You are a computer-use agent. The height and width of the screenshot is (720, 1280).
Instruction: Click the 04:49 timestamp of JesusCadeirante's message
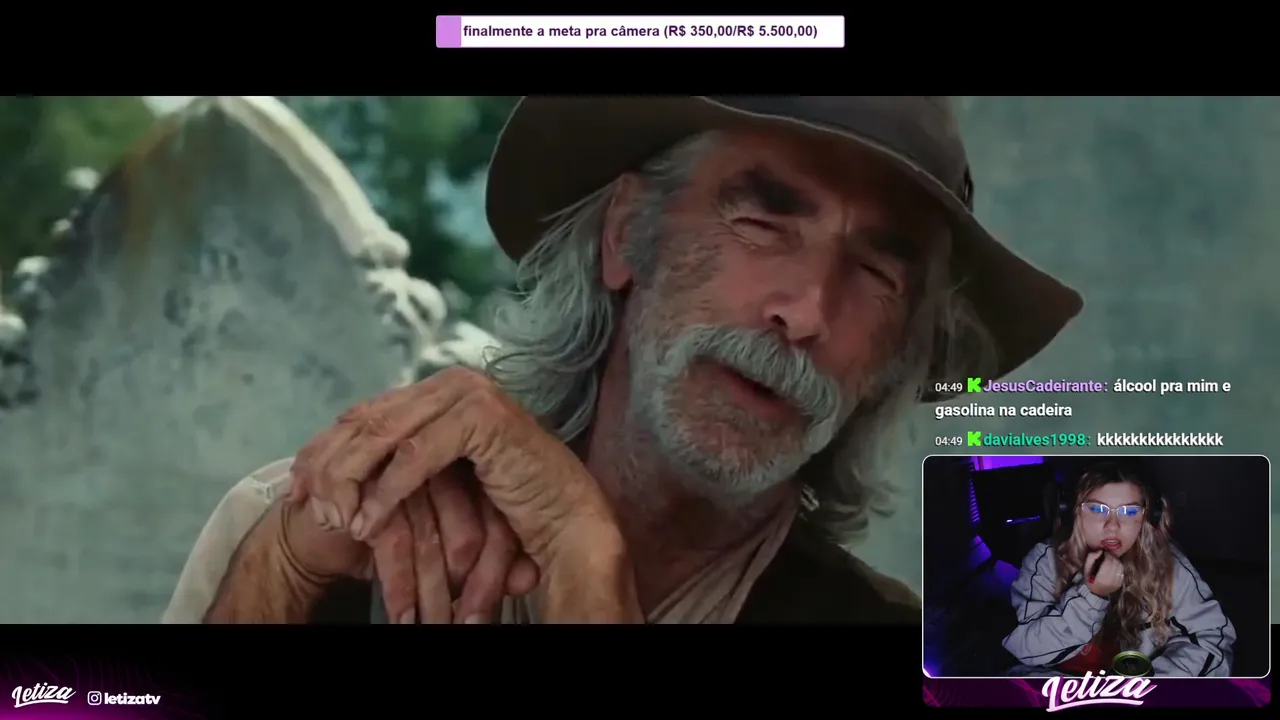[948, 387]
